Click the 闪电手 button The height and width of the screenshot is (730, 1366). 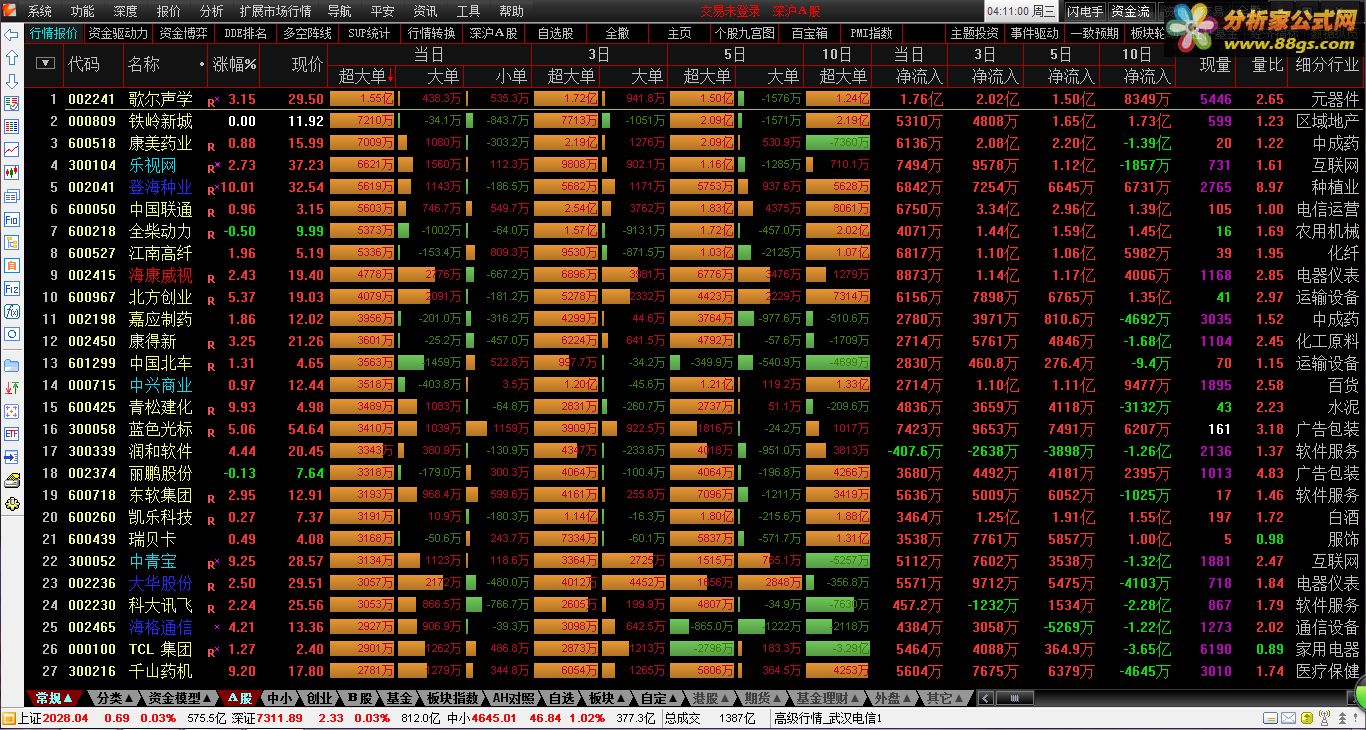tap(1085, 11)
